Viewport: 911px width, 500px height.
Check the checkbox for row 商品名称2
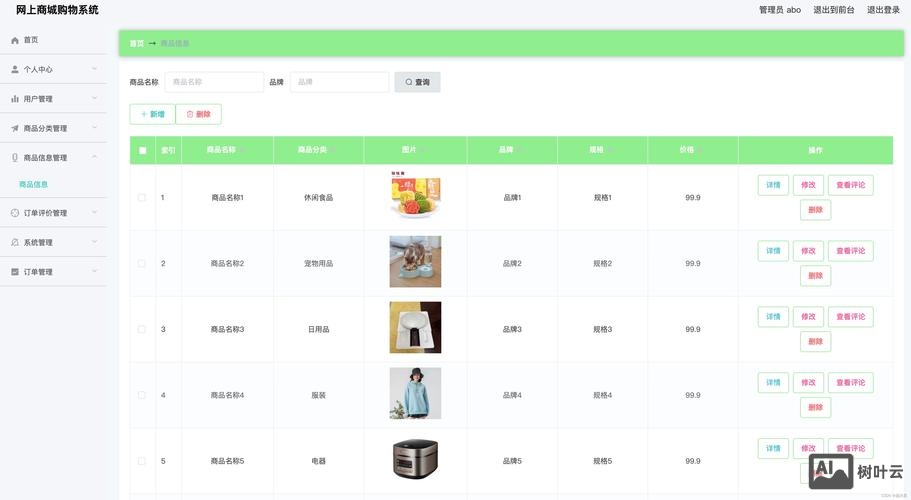[x=142, y=264]
